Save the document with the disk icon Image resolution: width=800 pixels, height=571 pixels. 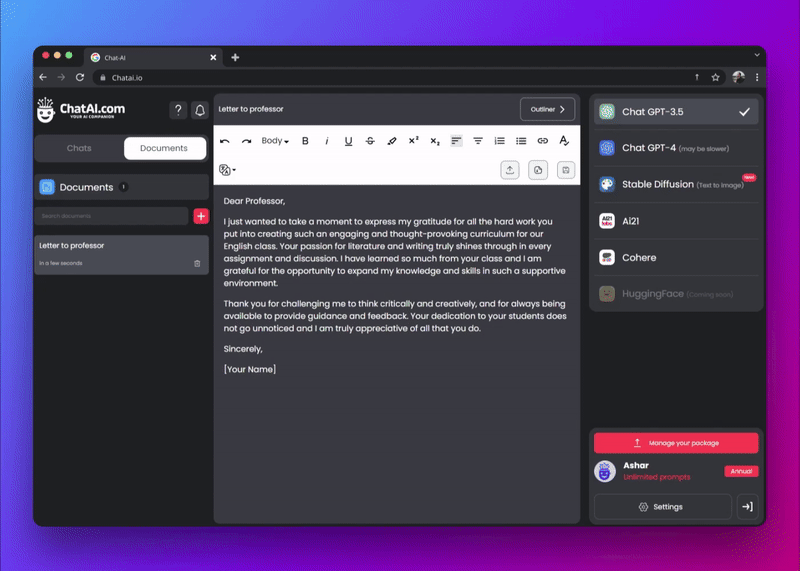(566, 170)
